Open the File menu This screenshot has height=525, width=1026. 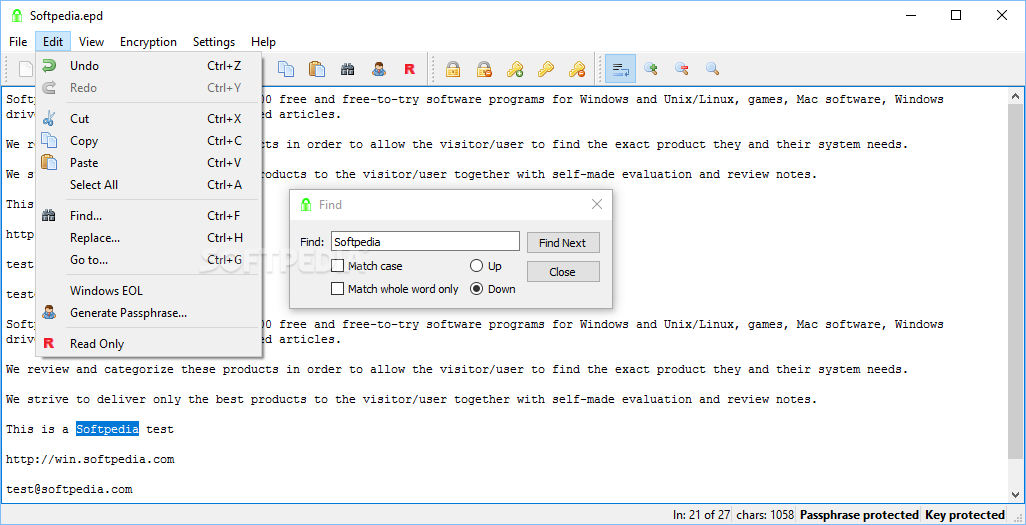(18, 42)
